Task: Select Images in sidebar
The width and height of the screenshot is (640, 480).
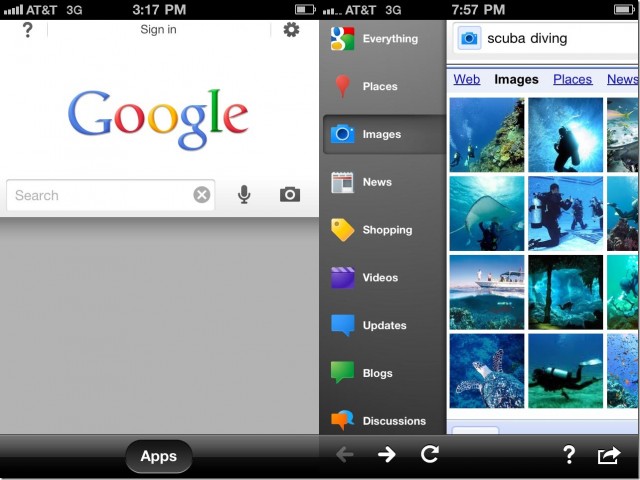Action: pyautogui.click(x=384, y=134)
